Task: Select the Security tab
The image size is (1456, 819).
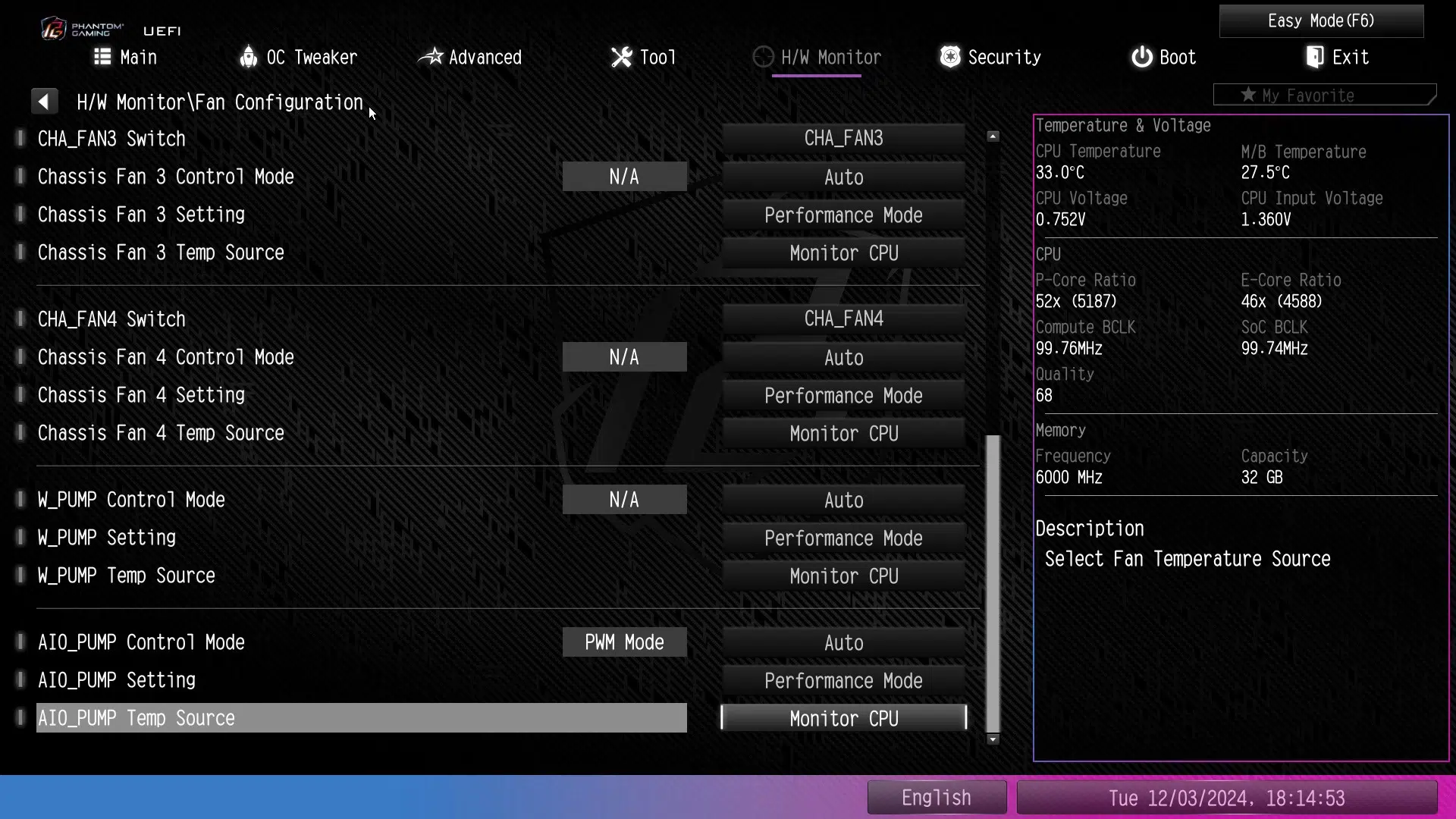Action: (x=990, y=57)
